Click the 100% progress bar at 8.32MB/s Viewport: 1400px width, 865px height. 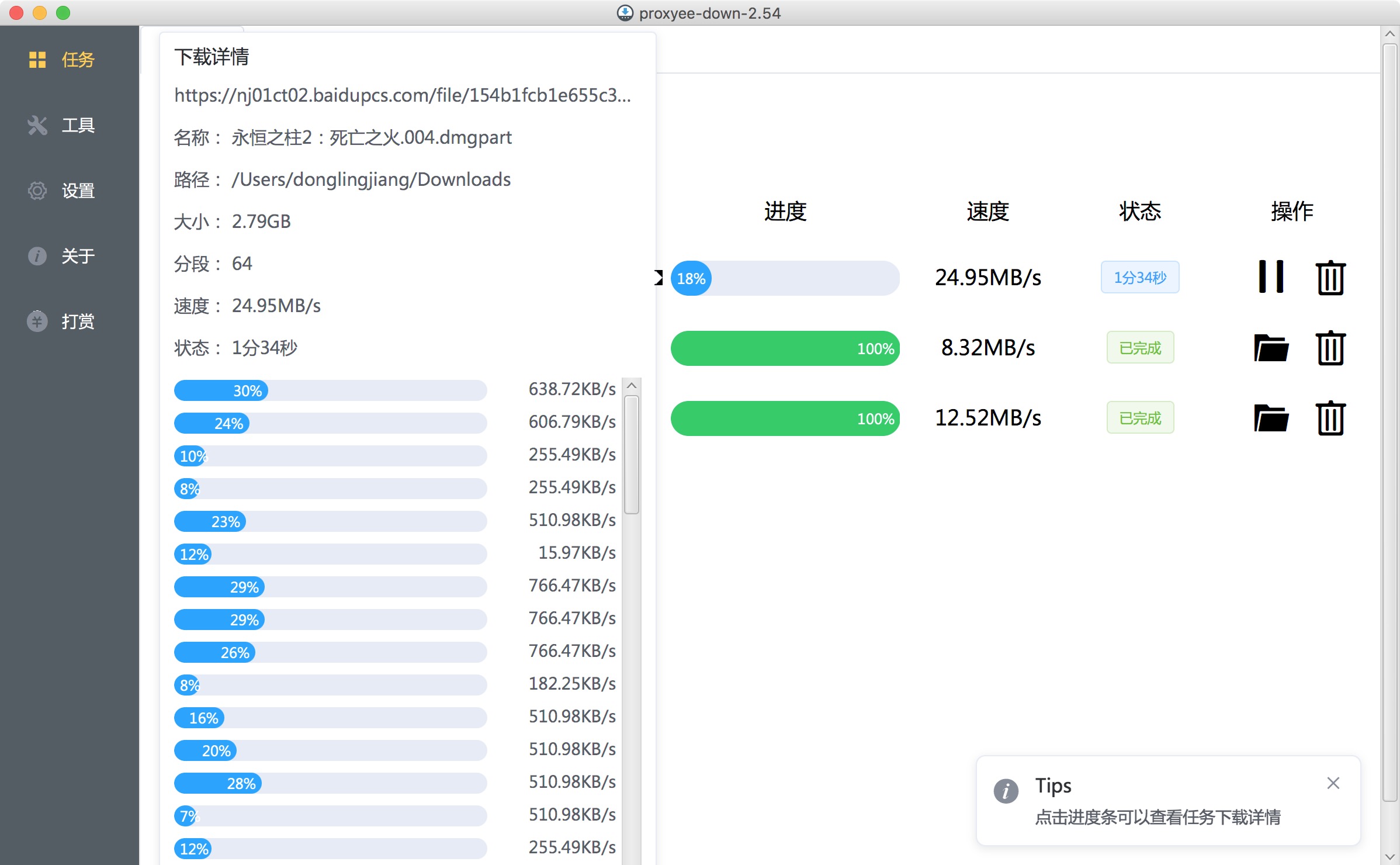[x=785, y=348]
